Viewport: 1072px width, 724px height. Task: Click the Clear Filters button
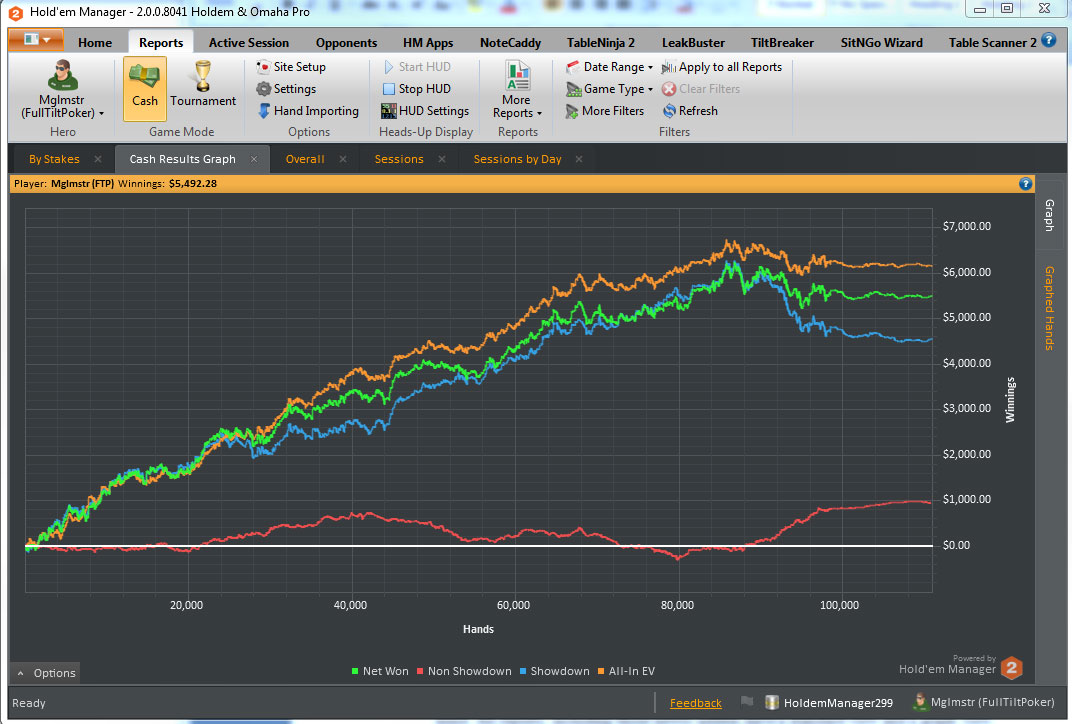coord(701,89)
